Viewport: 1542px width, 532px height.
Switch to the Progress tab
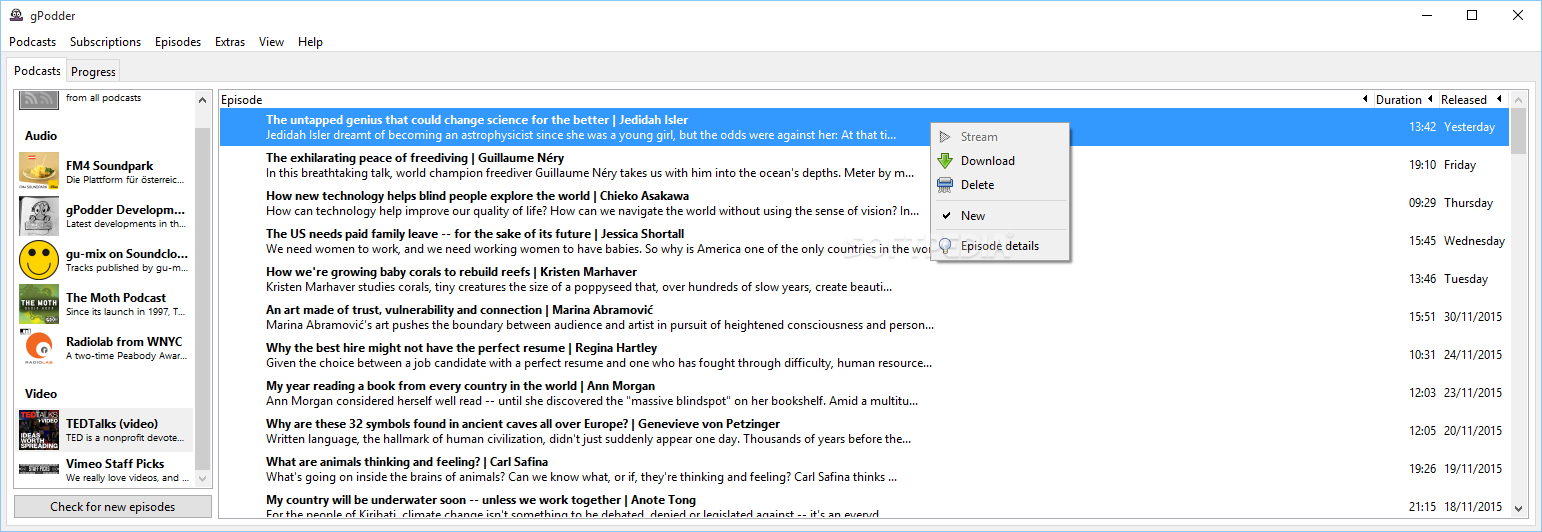click(x=93, y=72)
